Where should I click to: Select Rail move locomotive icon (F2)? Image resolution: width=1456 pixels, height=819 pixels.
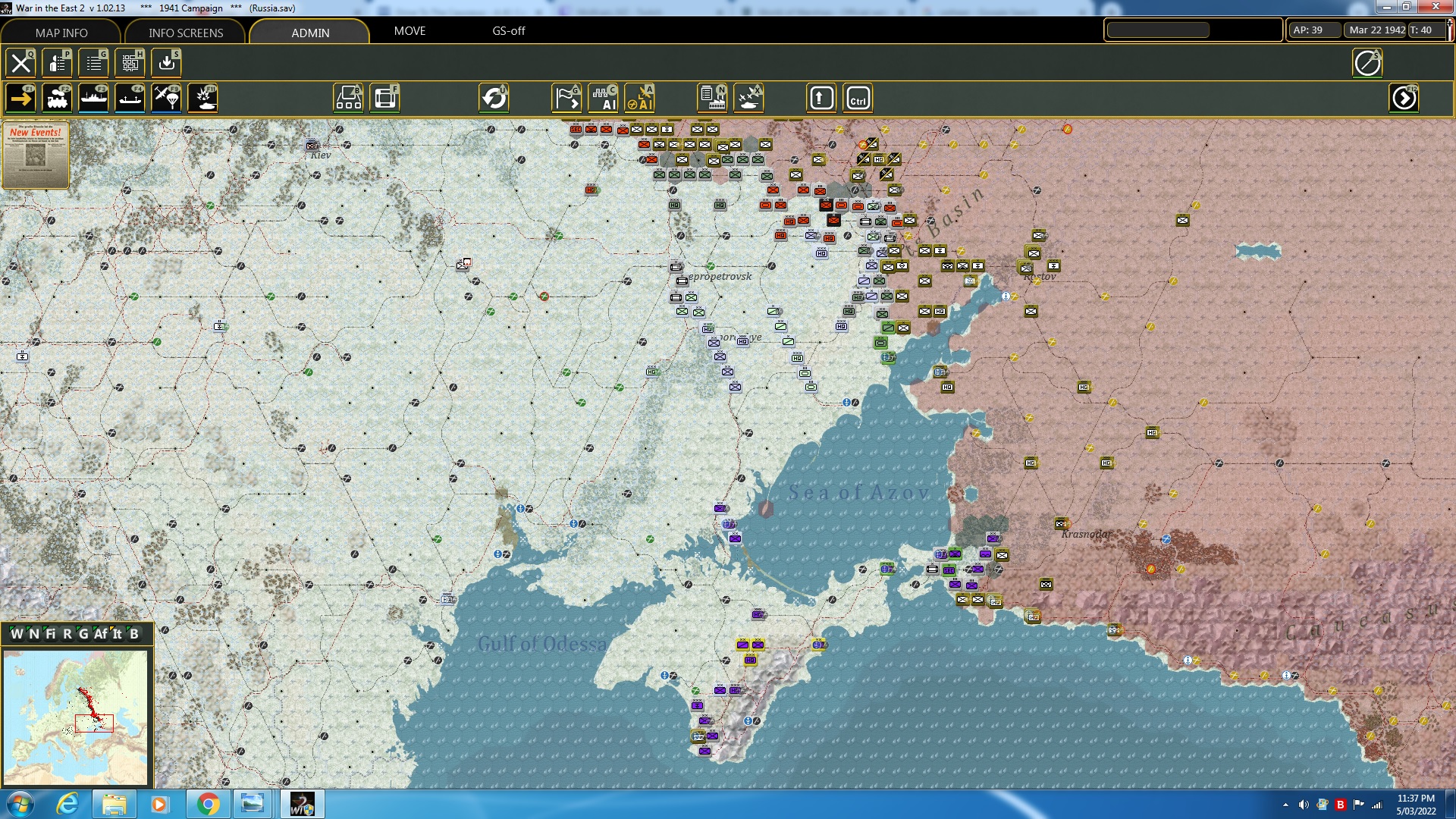click(x=58, y=99)
